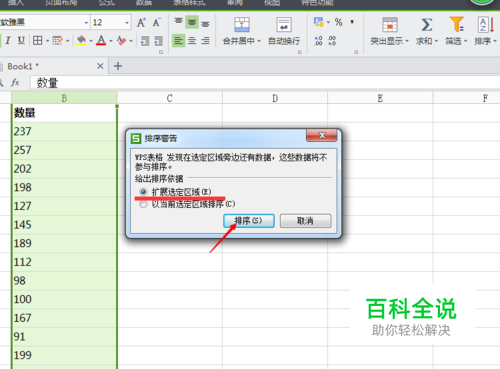Click the currency number format icon

(319, 22)
